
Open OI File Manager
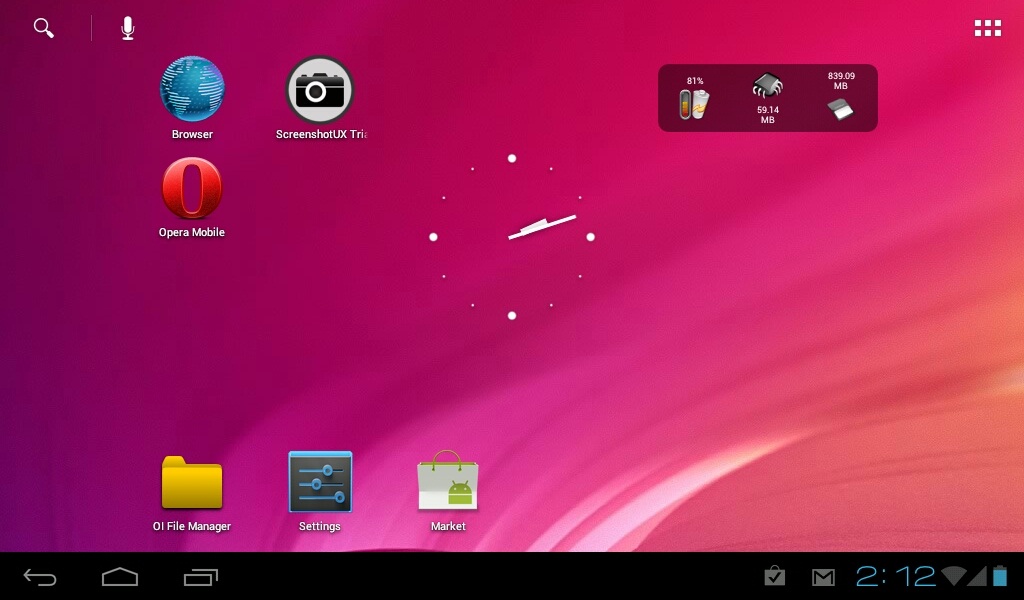192,482
